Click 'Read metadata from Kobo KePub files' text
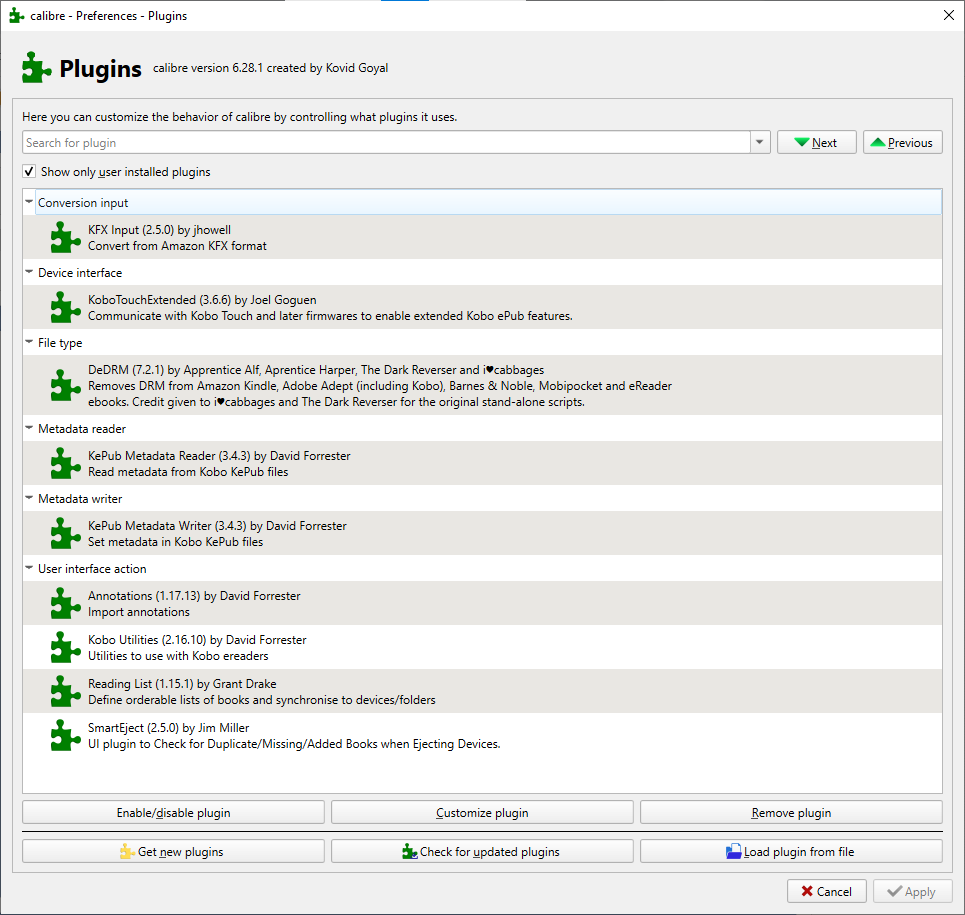Viewport: 965px width, 915px height. 188,472
